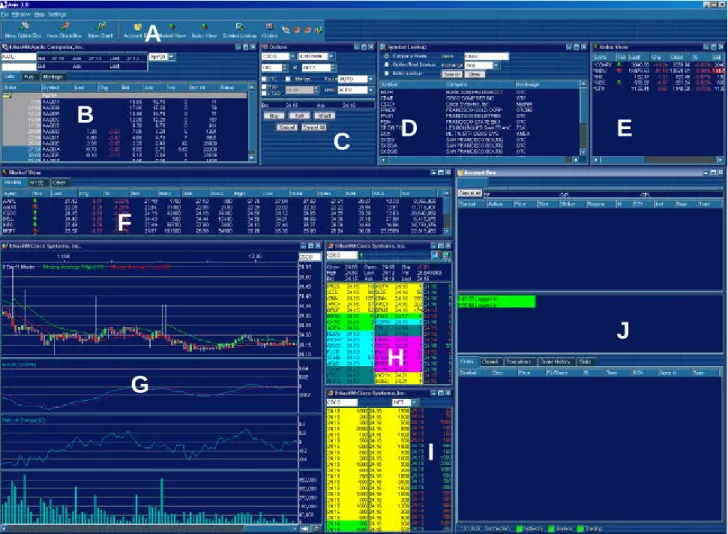The width and height of the screenshot is (728, 534).
Task: Click the Clear button in Symbol Lookup
Action: (474, 74)
